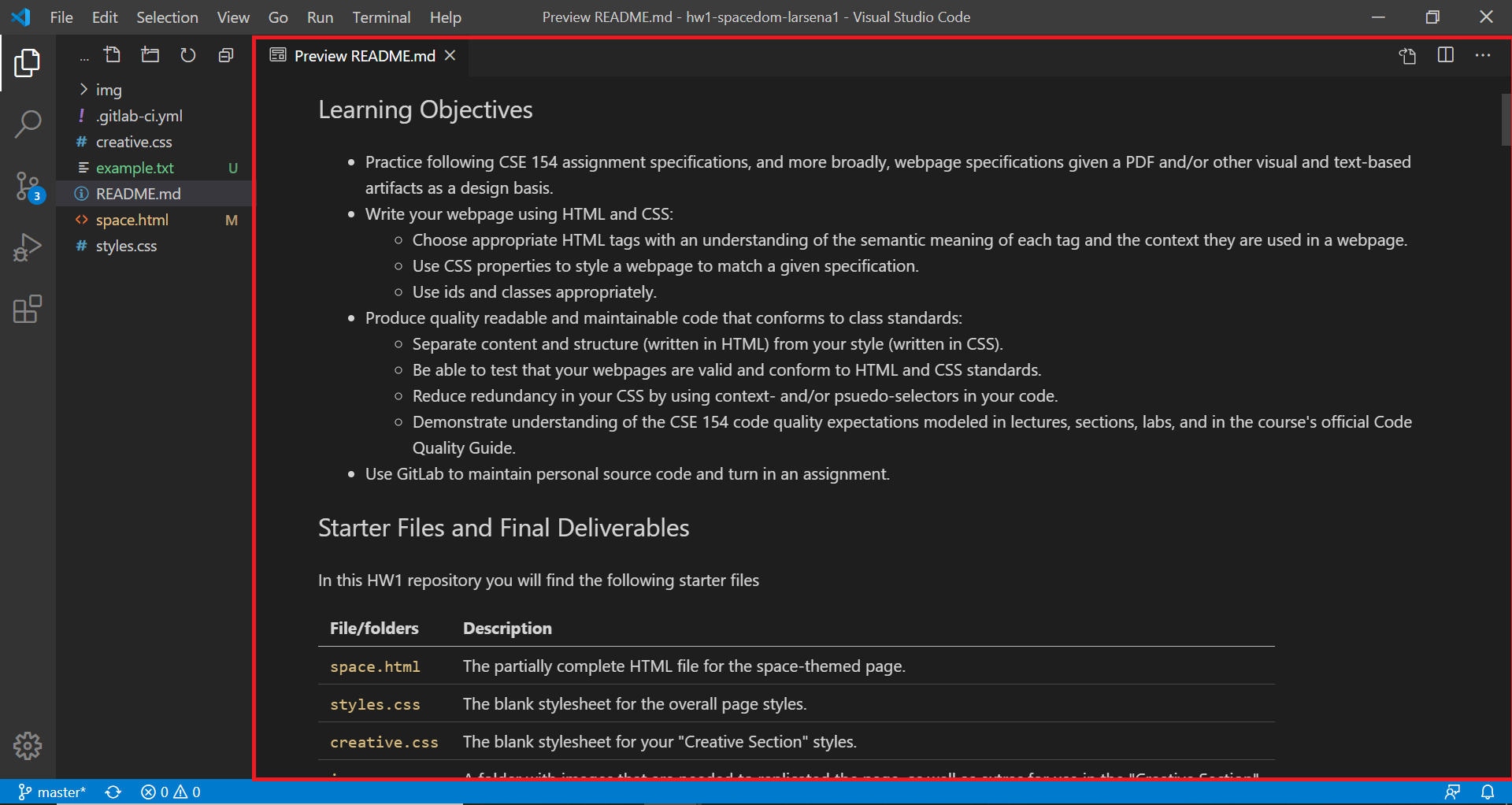Open the explorer panel ellipsis menu
The width and height of the screenshot is (1512, 805).
click(84, 57)
